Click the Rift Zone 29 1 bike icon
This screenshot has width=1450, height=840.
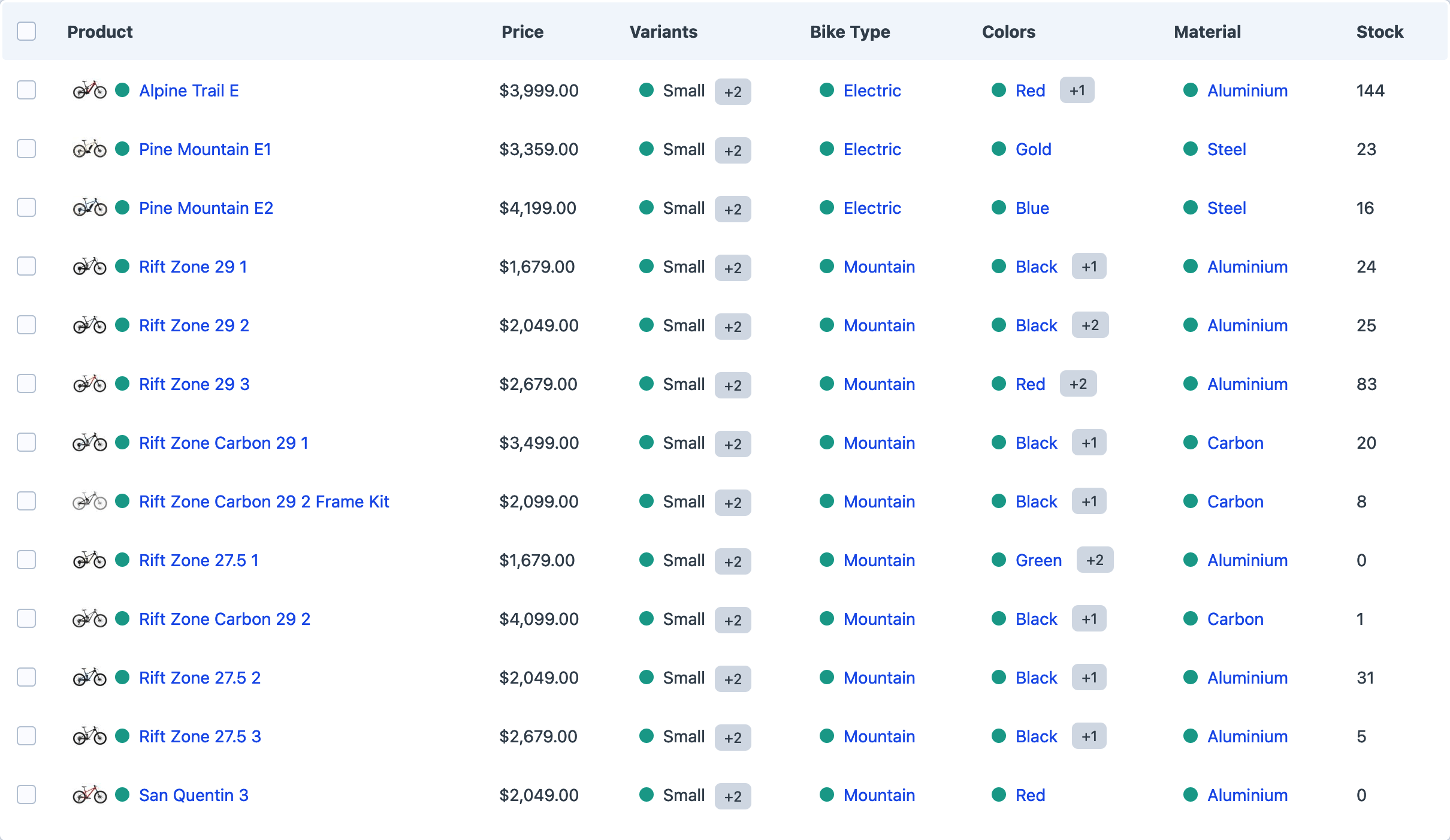[x=90, y=267]
